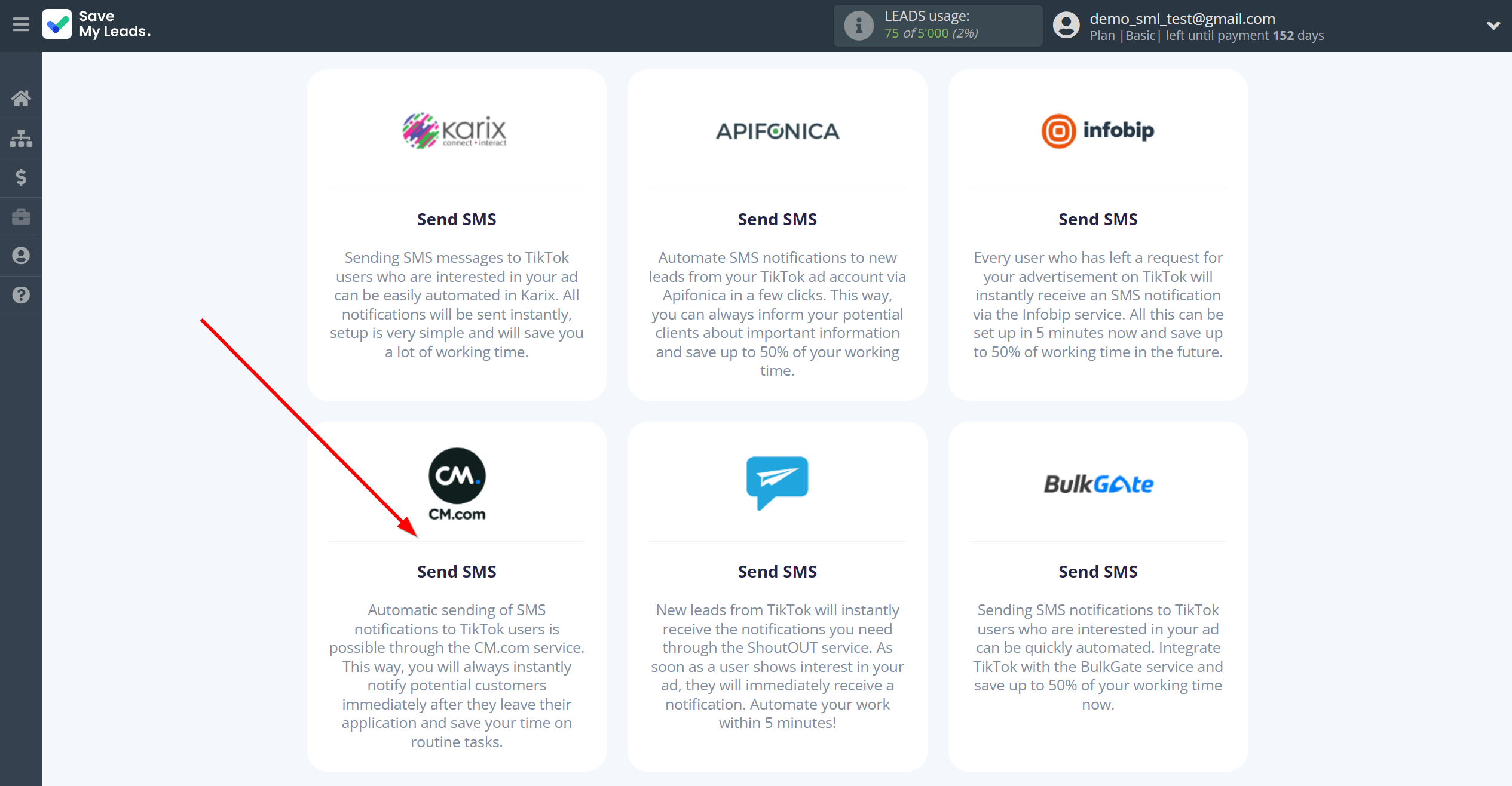The width and height of the screenshot is (1512, 786).
Task: Select the Karix logo
Action: (455, 131)
